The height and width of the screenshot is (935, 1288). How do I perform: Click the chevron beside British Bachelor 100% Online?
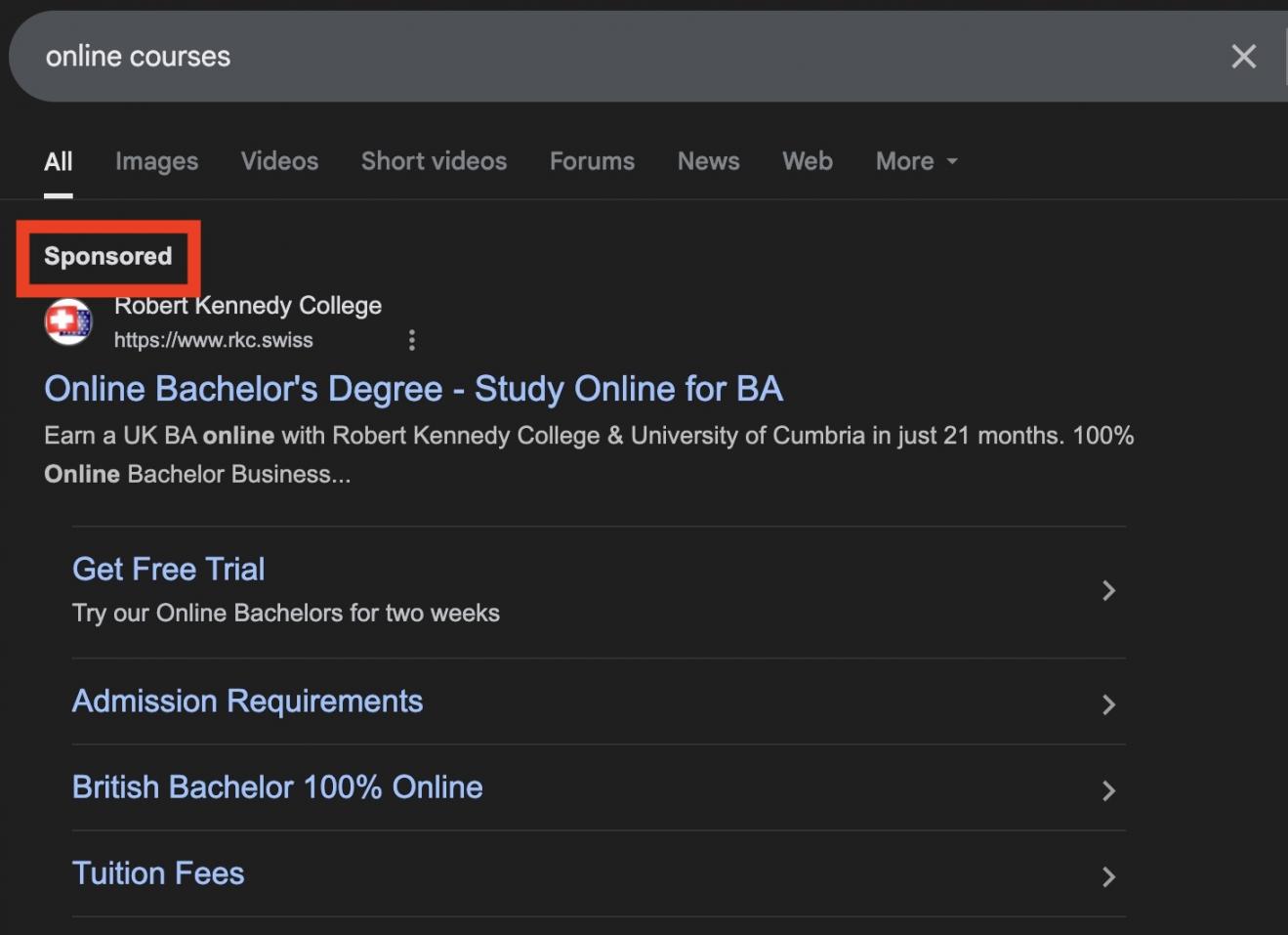pos(1108,790)
